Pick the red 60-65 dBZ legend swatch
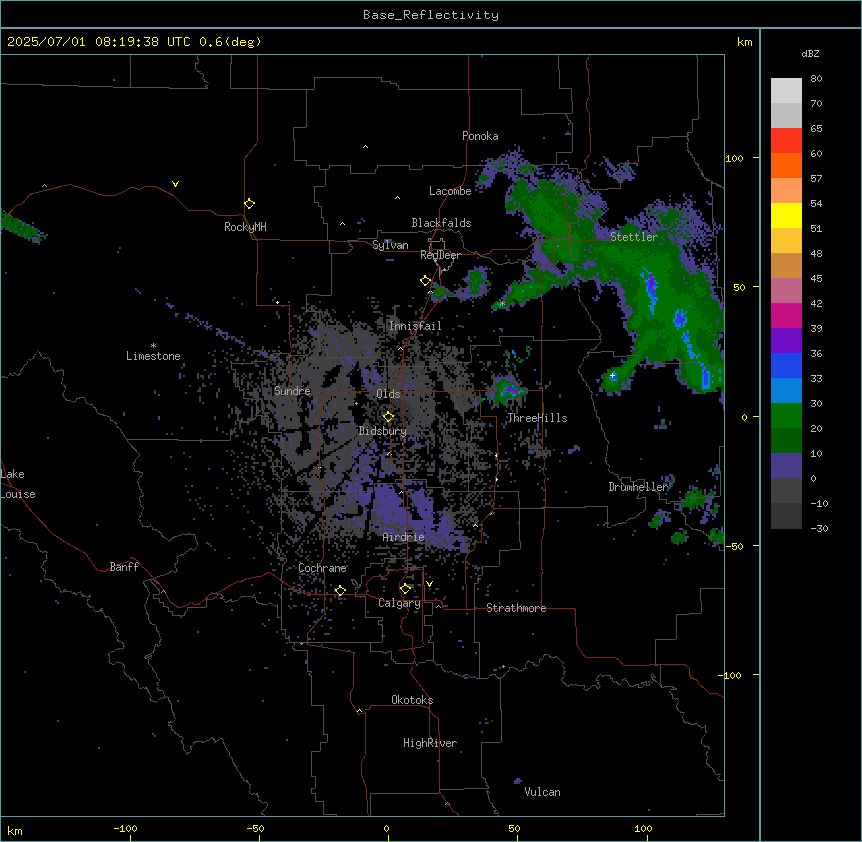The height and width of the screenshot is (842, 862). tap(786, 141)
